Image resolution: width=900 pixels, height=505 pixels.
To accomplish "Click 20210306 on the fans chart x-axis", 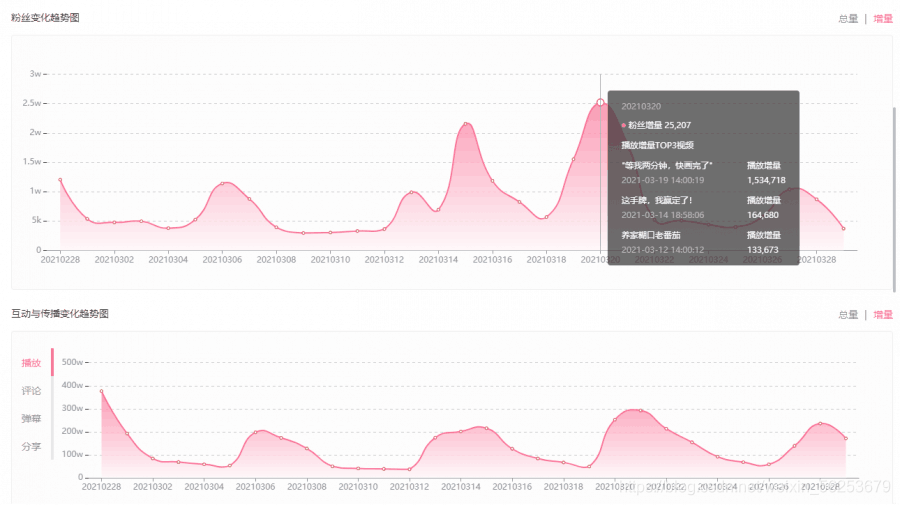I will tap(222, 260).
